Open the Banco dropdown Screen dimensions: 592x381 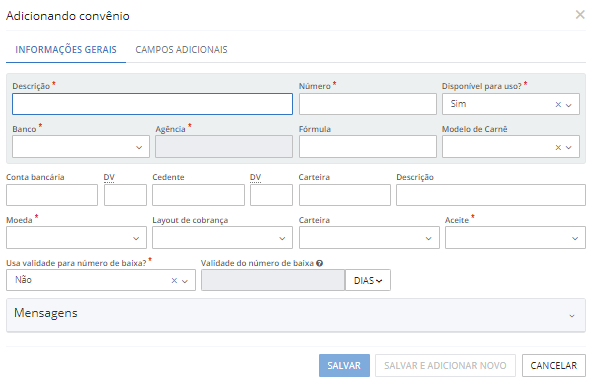click(x=81, y=147)
